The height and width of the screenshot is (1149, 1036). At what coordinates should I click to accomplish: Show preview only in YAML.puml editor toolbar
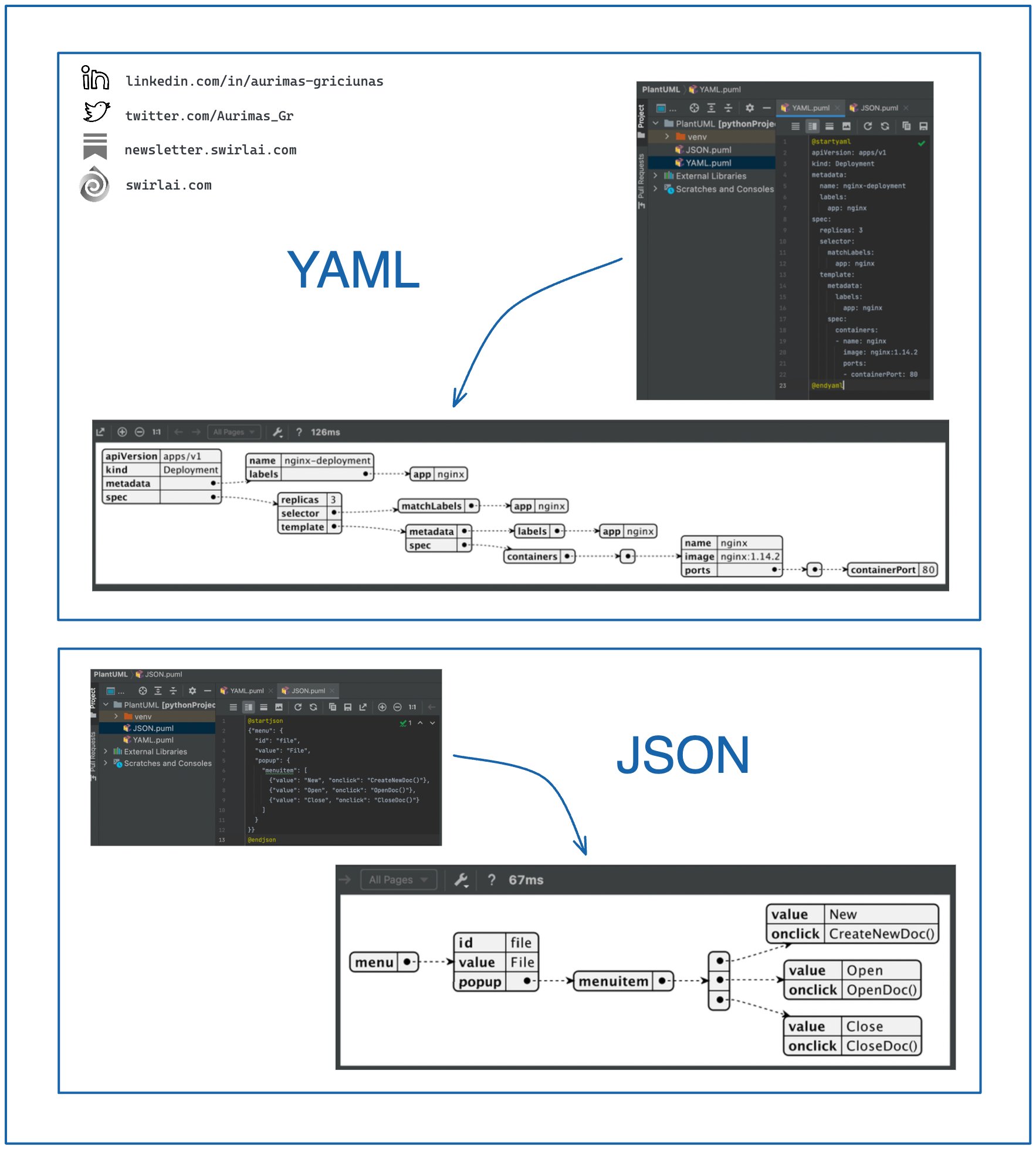point(830,126)
